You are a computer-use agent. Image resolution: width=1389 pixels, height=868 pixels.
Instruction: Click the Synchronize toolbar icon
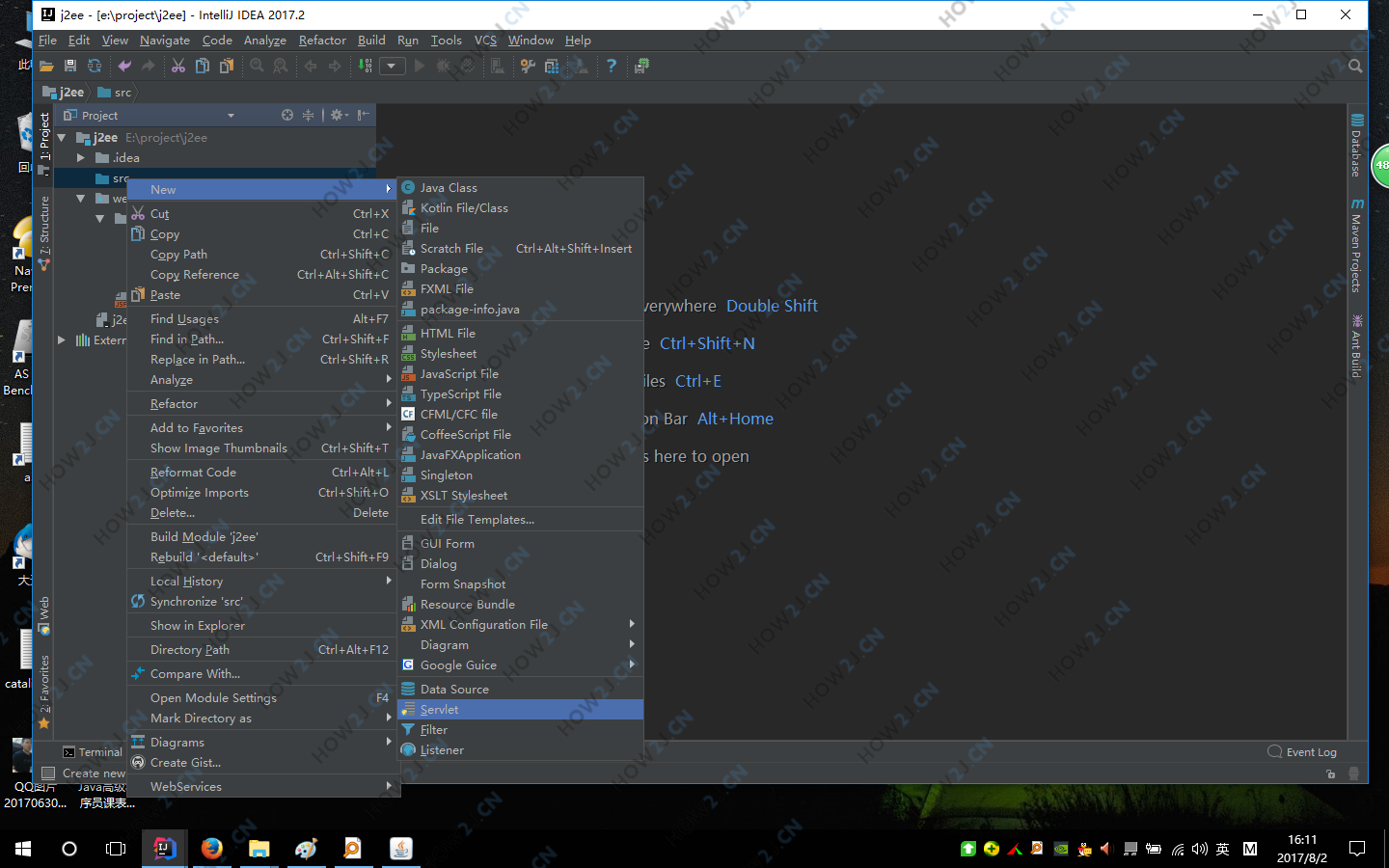[95, 67]
